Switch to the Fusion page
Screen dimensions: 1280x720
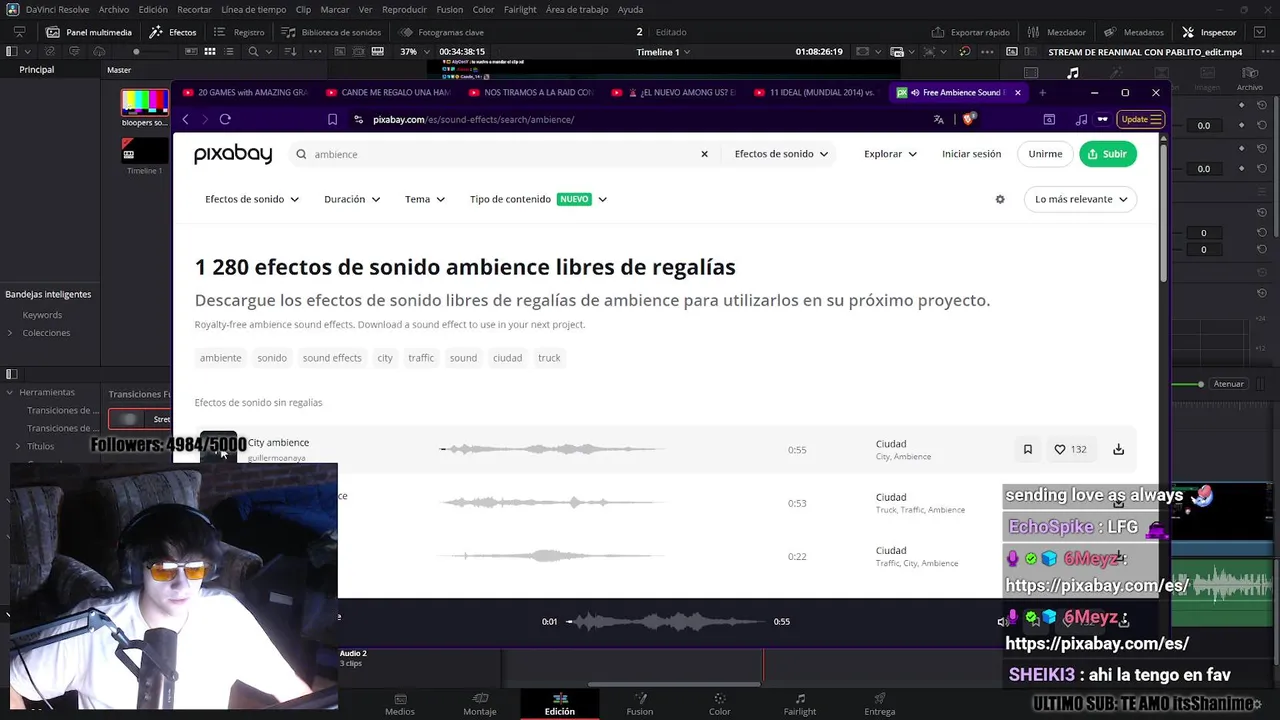pyautogui.click(x=640, y=705)
